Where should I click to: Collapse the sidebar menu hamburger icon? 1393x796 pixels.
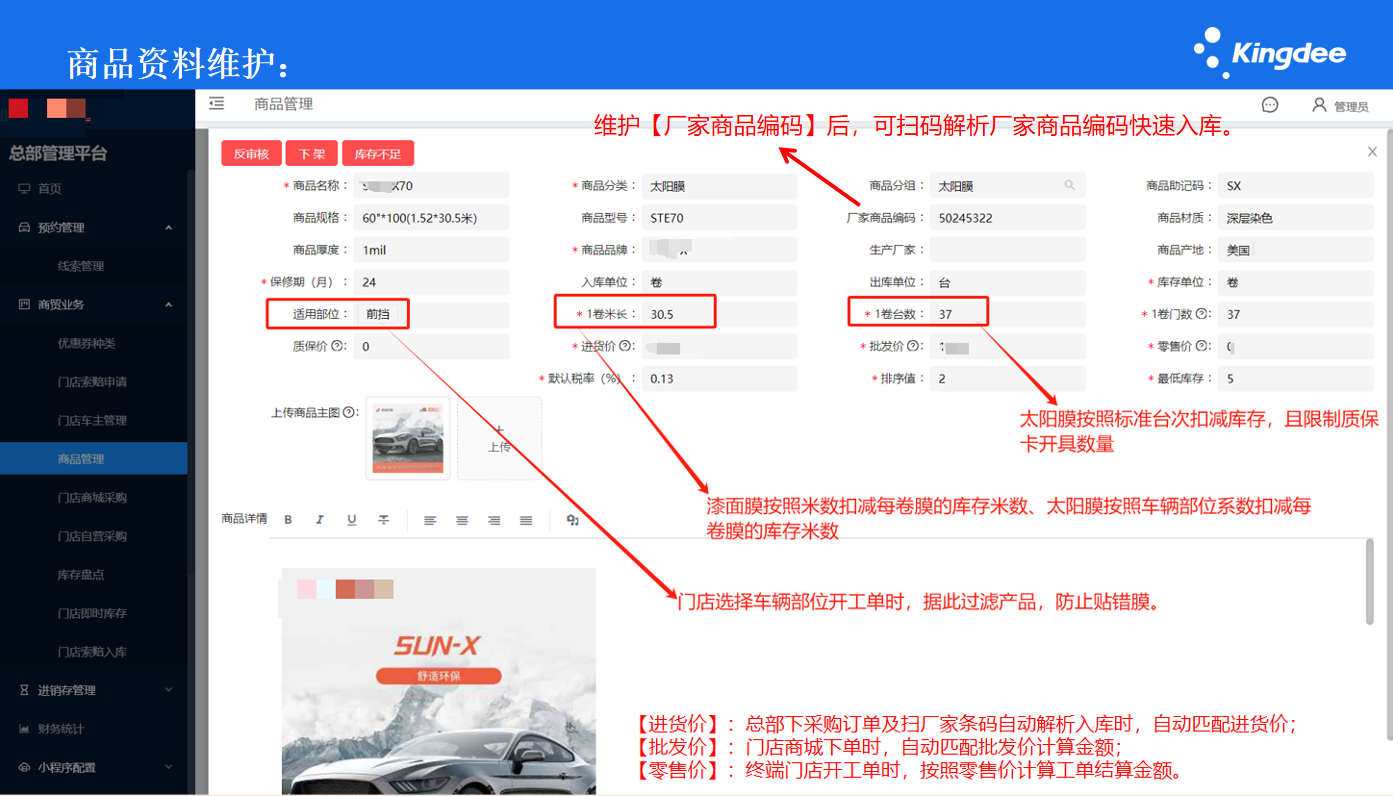216,104
